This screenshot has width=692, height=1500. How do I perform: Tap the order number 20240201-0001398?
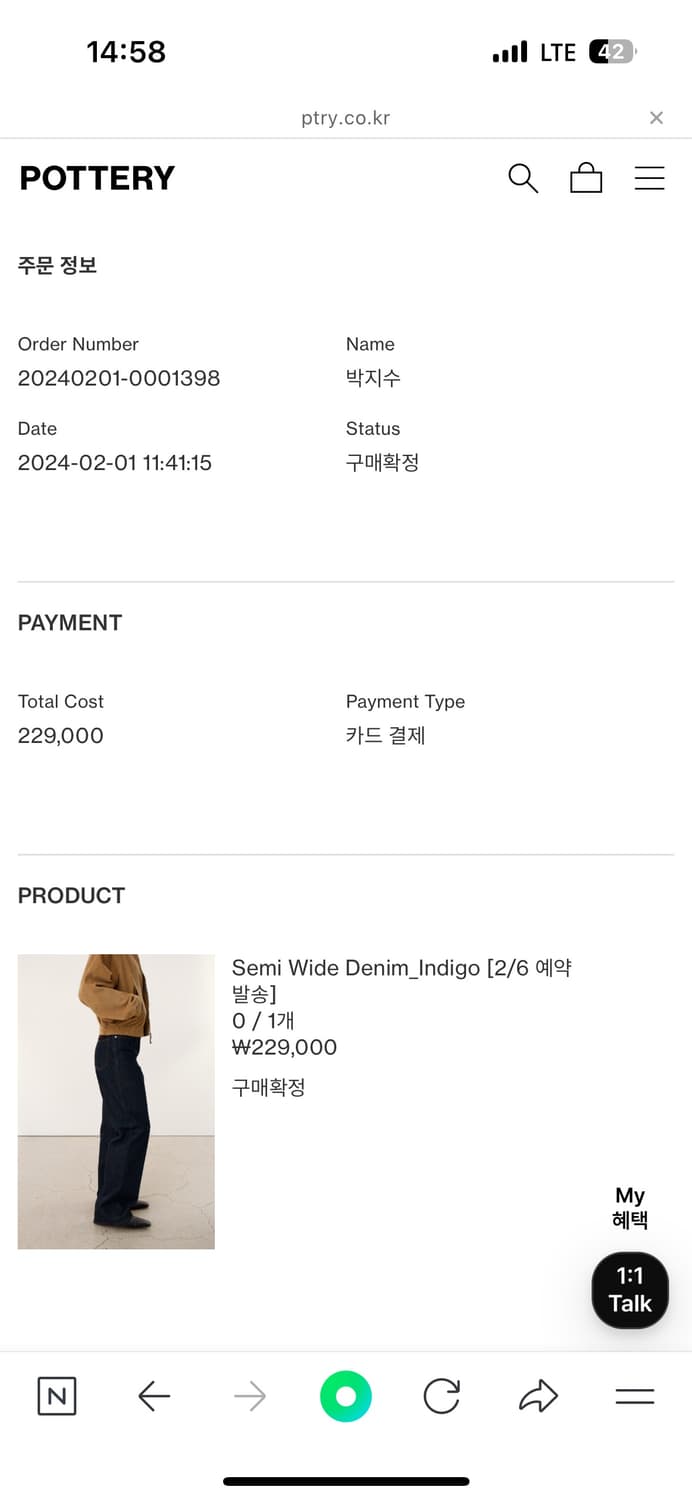(x=119, y=378)
